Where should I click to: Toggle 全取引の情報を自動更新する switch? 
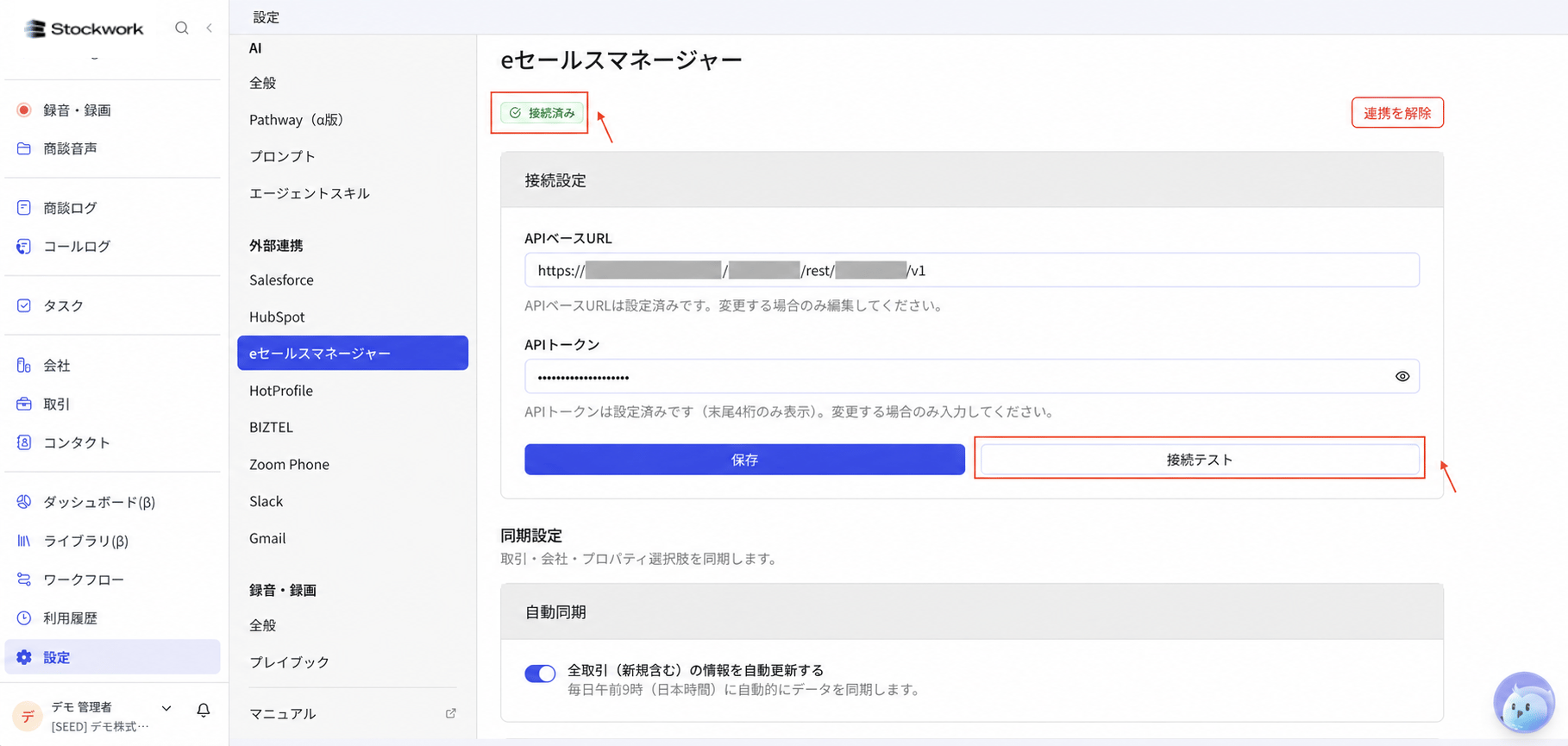[x=541, y=674]
